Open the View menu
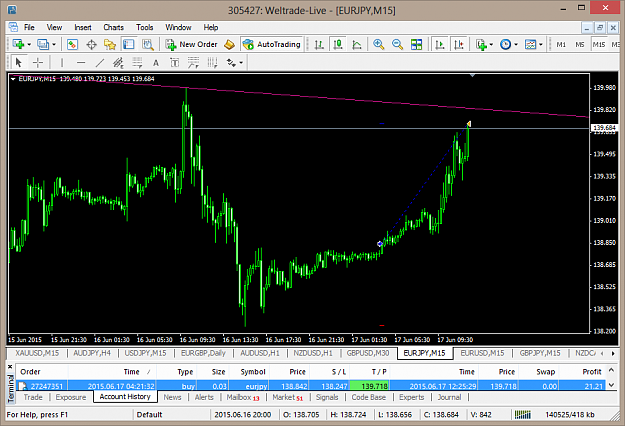625x426 pixels. coord(54,27)
